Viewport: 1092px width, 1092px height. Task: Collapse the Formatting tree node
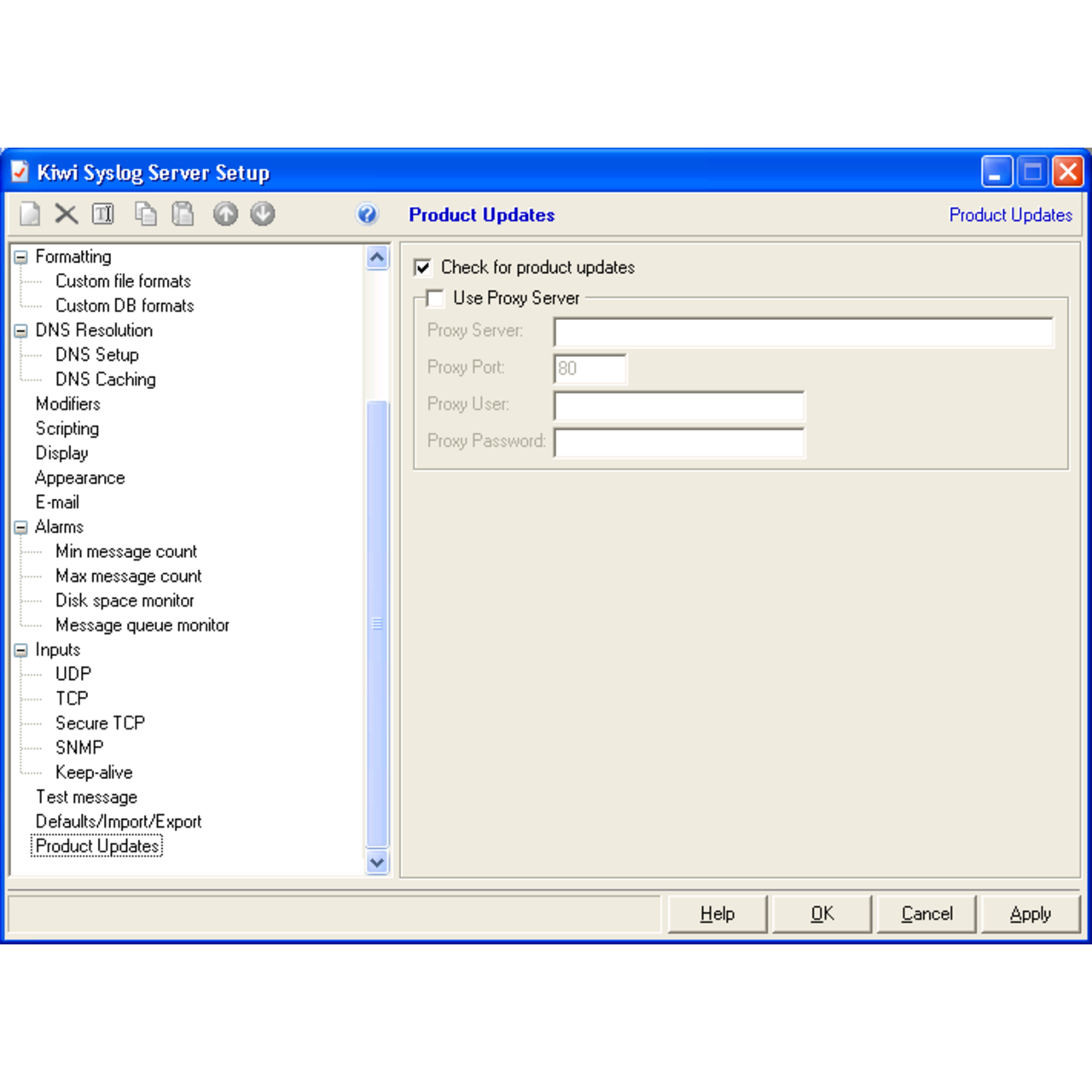point(21,258)
